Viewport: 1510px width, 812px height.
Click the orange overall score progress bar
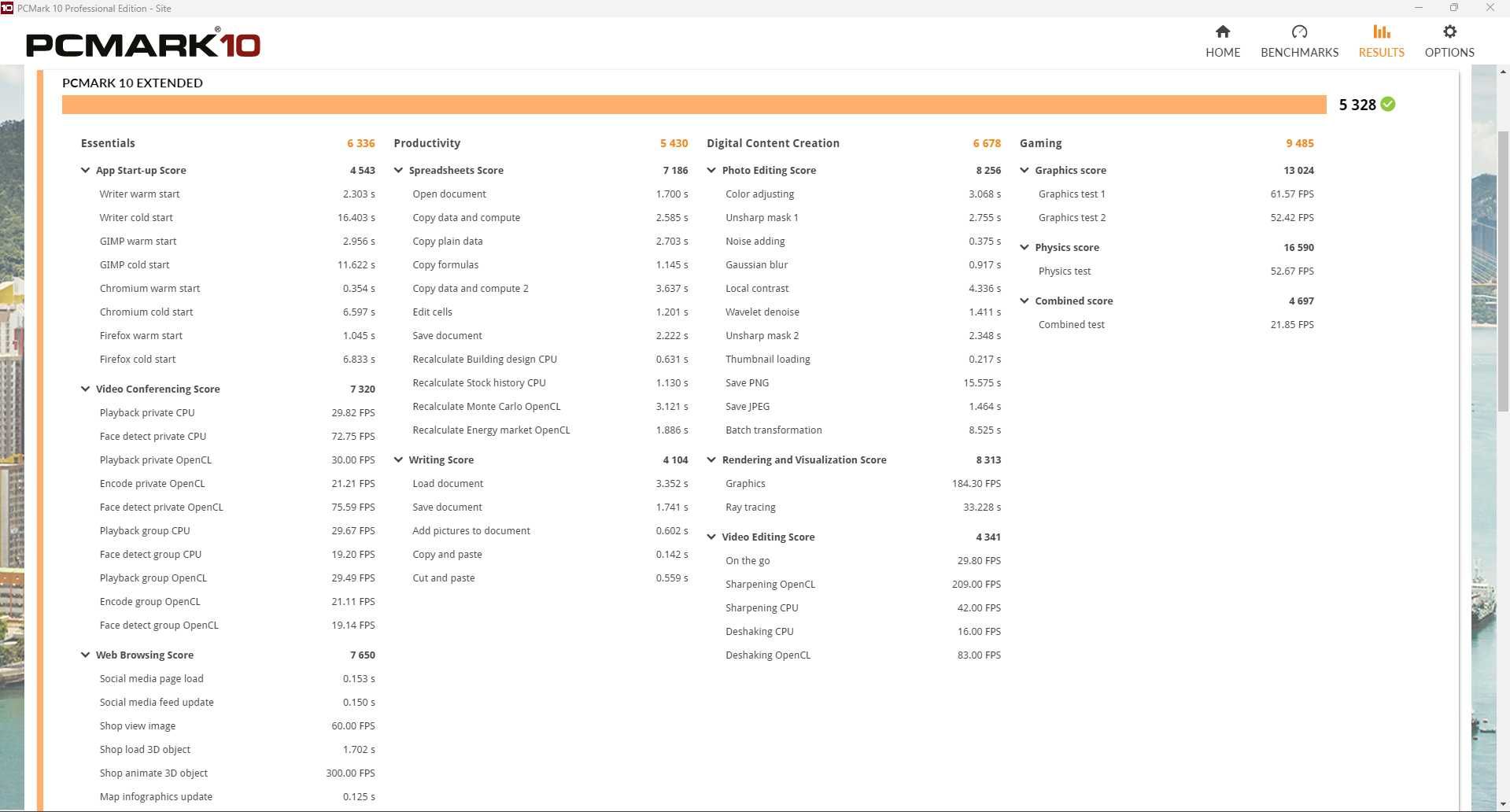694,105
